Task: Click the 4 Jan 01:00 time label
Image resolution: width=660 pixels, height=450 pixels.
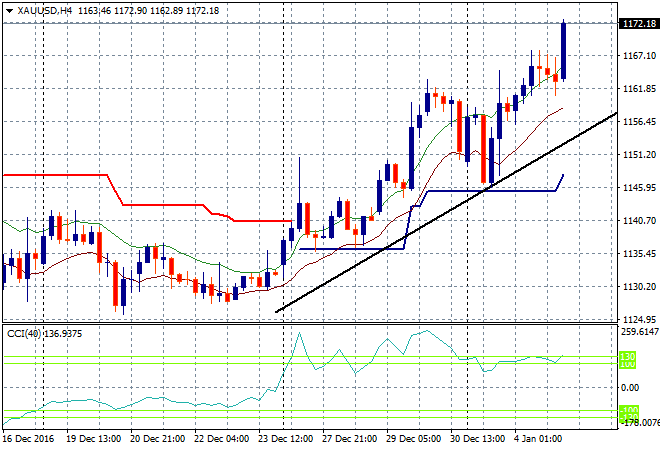Action: [x=538, y=439]
